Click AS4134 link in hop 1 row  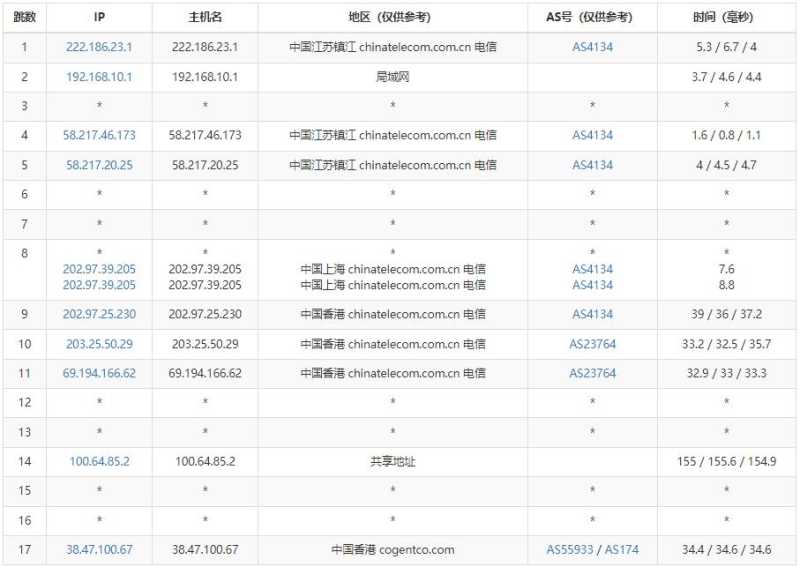[592, 47]
